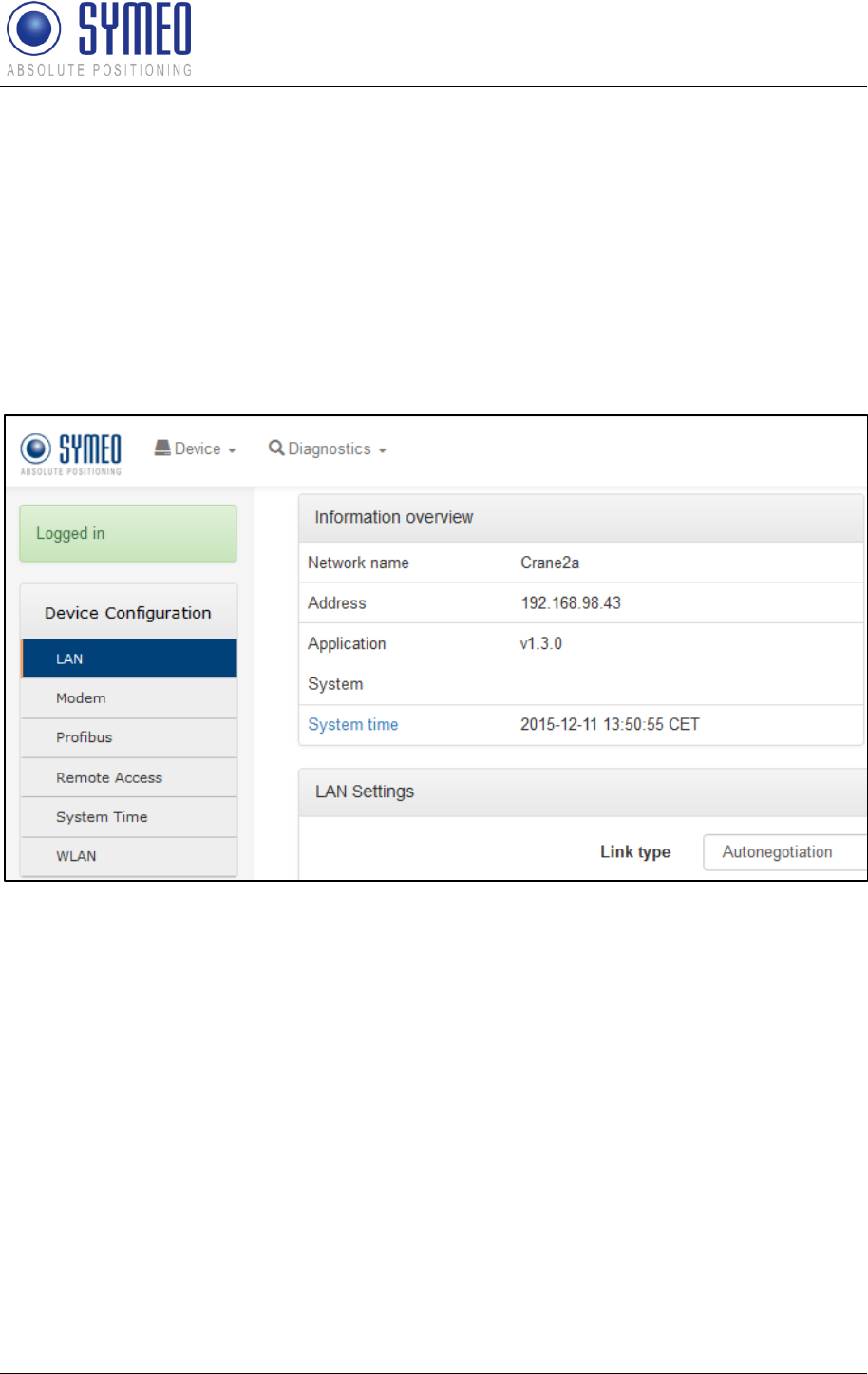
Task: Click the Logged in status box
Action: 128,533
